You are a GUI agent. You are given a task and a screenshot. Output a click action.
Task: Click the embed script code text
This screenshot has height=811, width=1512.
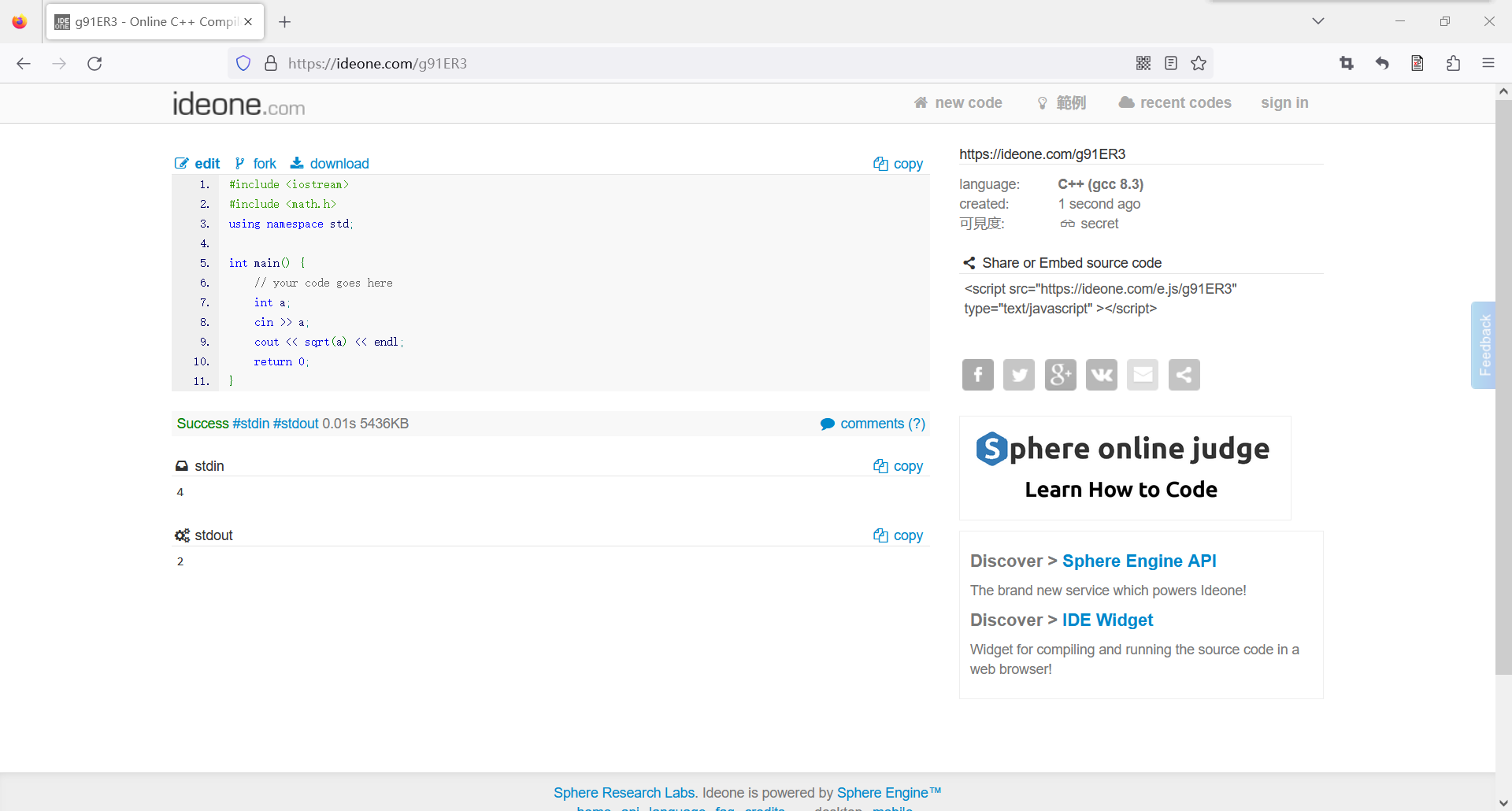point(1100,299)
